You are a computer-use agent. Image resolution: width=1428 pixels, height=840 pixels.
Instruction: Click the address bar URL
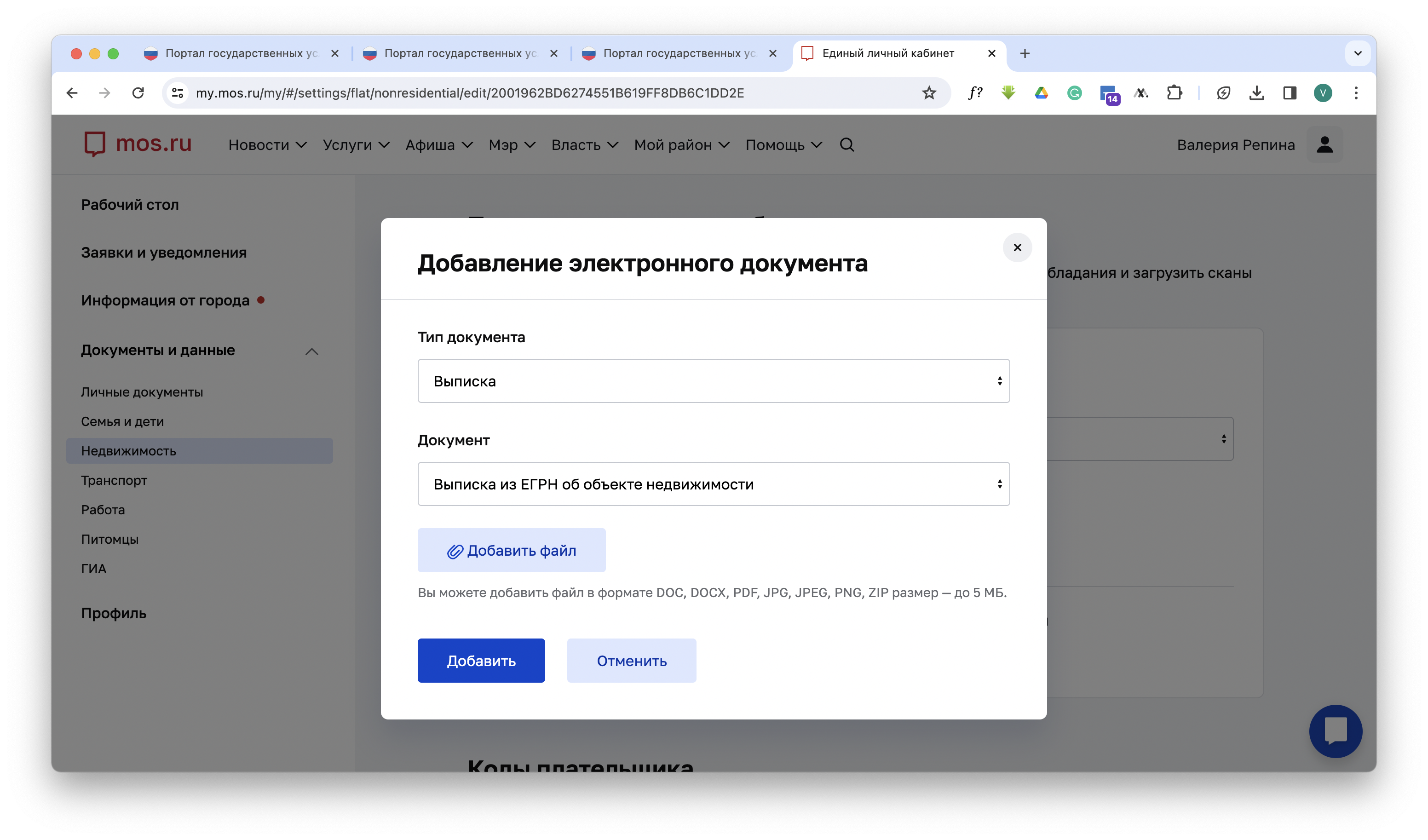[x=470, y=93]
